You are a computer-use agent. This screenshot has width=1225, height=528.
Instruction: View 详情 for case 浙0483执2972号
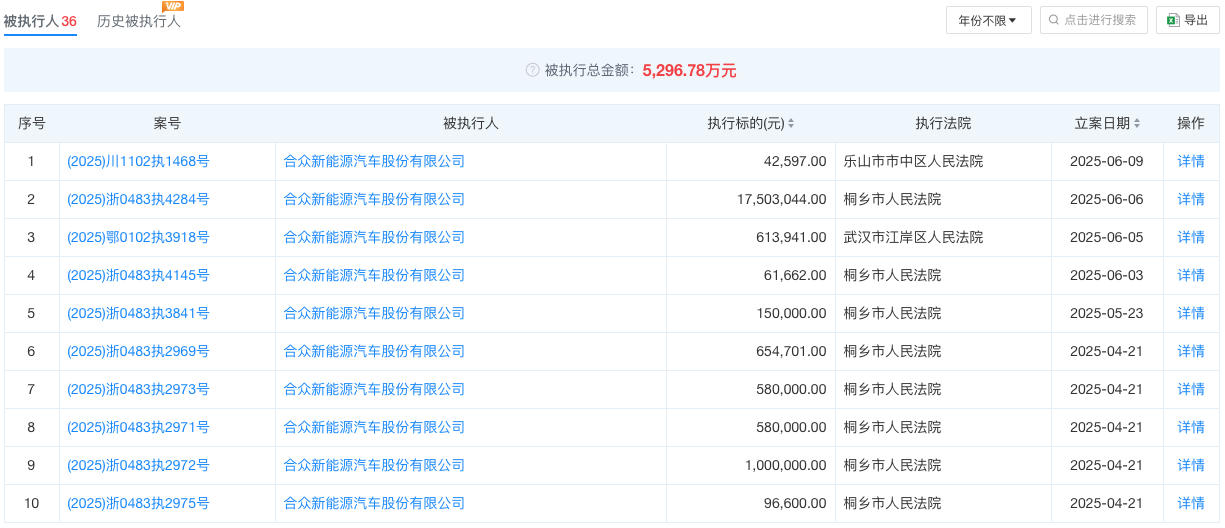tap(1191, 465)
